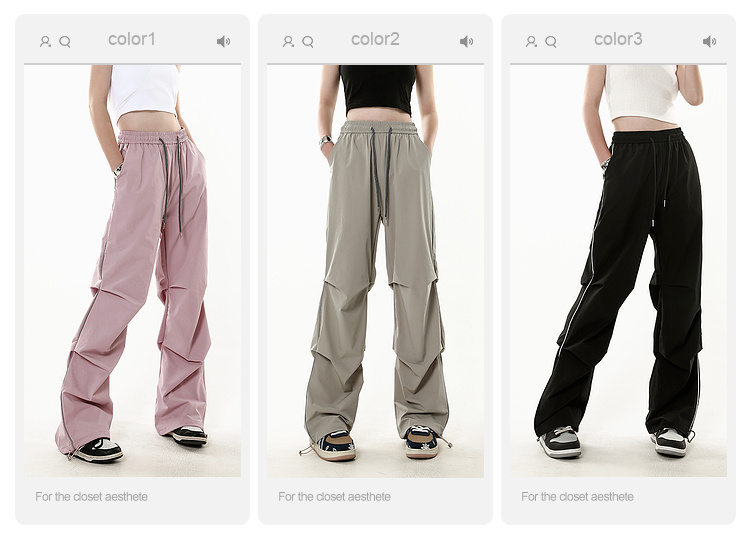Select the color3 title label
The width and height of the screenshot is (750, 539).
pyautogui.click(x=618, y=39)
